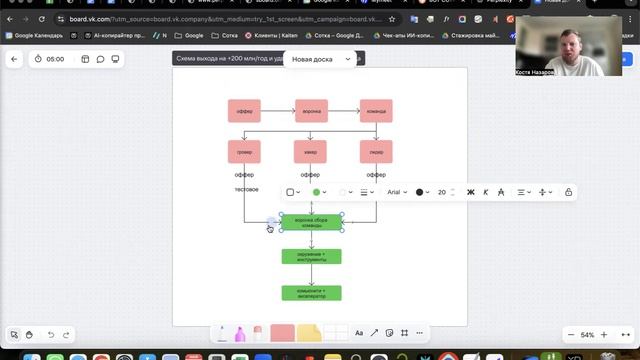Open the Клиенты | Kaiten bookmark
The width and height of the screenshot is (640, 360).
click(271, 36)
